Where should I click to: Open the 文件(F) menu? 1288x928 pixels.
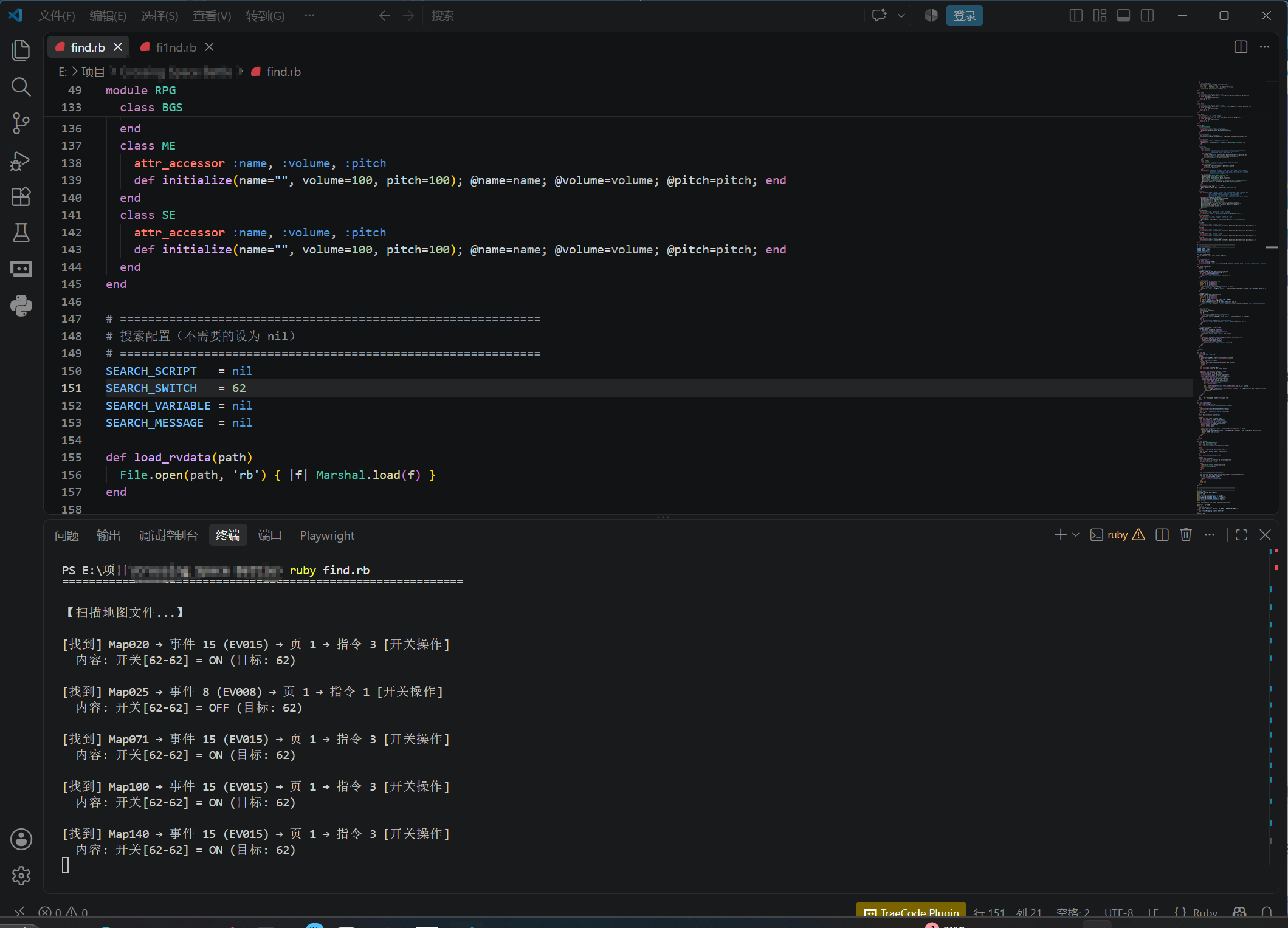click(x=57, y=15)
